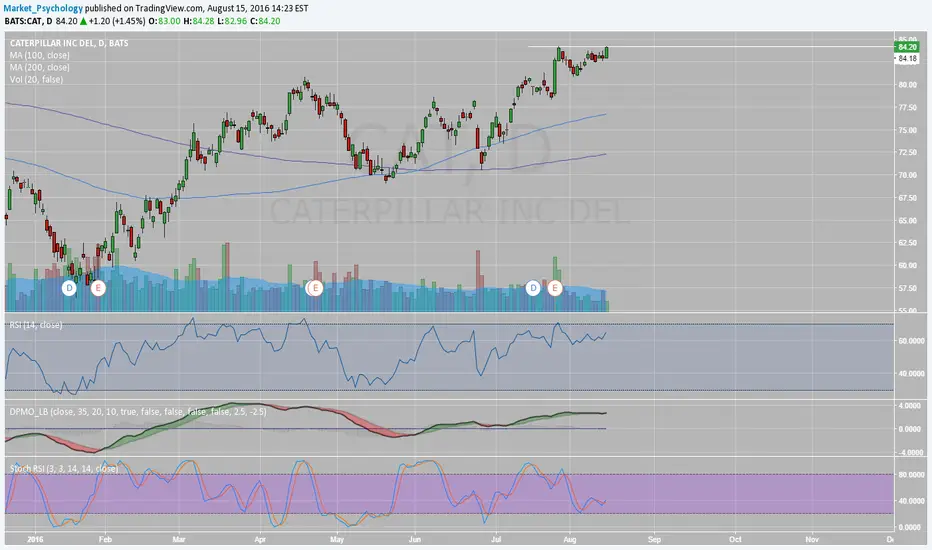Click the white 84.18 price label
The width and height of the screenshot is (932, 550).
pos(907,58)
